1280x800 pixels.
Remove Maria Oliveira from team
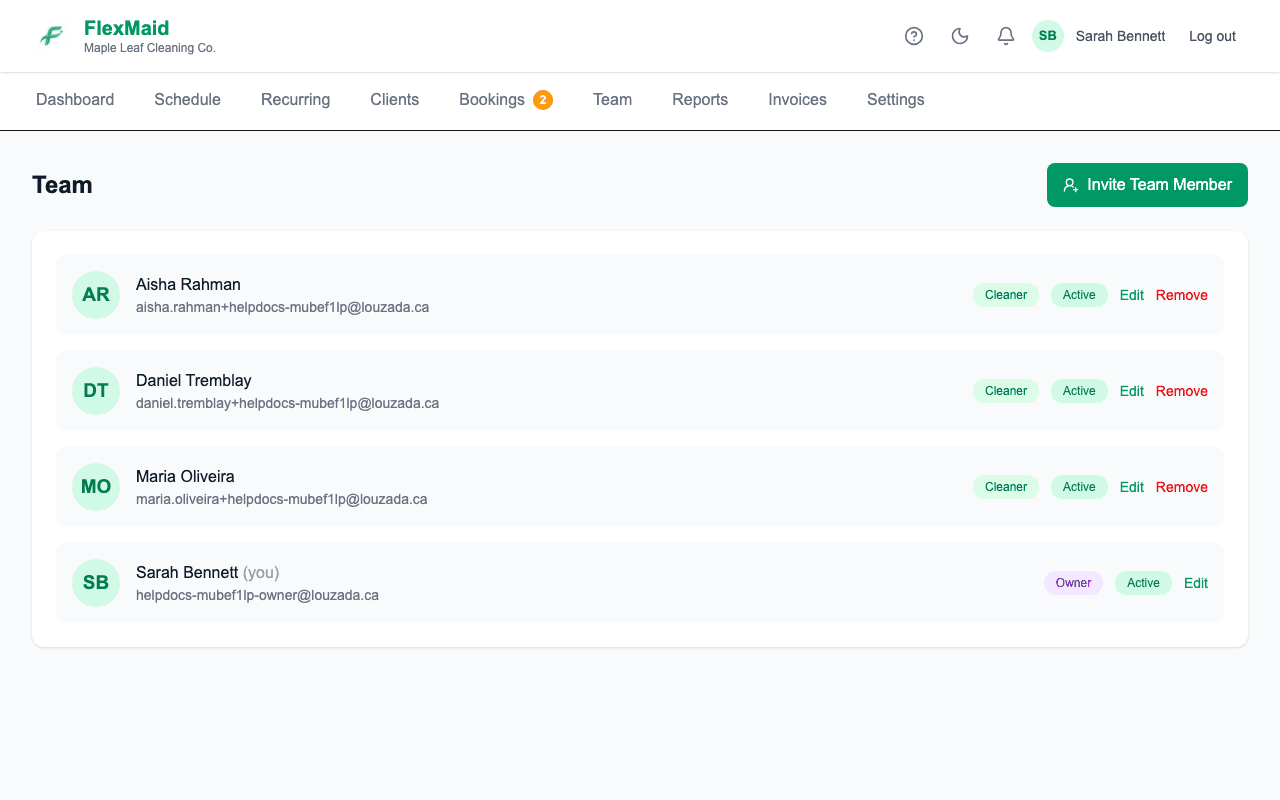pos(1182,487)
